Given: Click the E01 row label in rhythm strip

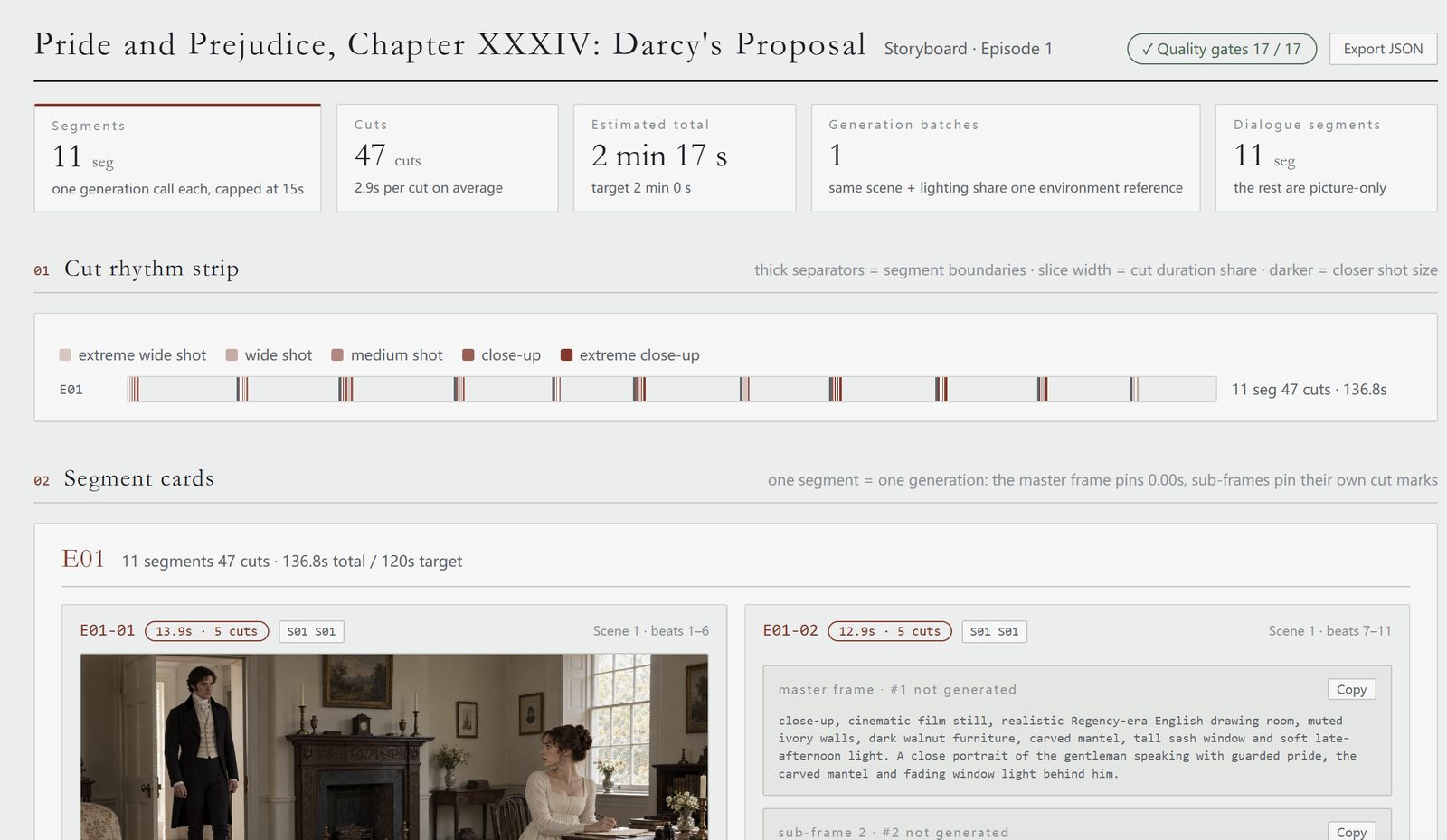Looking at the screenshot, I should (71, 390).
